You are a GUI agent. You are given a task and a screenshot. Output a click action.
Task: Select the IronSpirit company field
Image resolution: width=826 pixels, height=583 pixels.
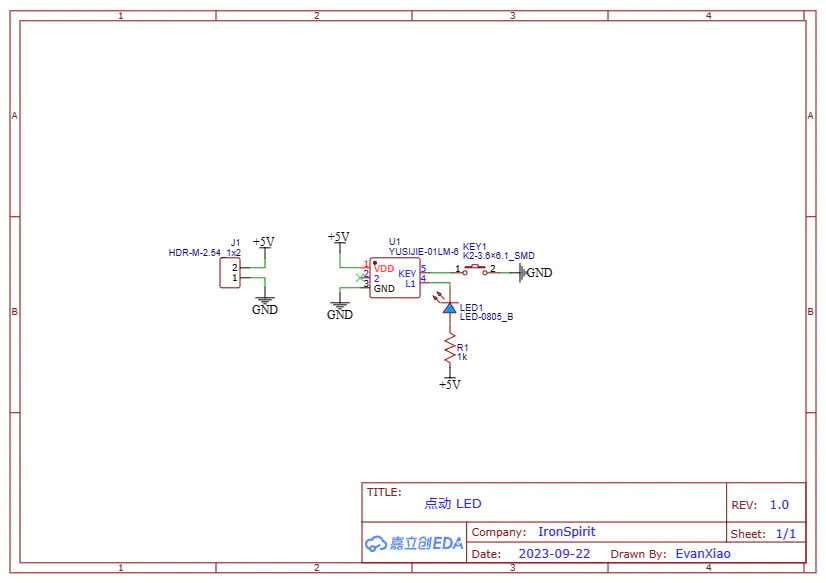coord(566,532)
